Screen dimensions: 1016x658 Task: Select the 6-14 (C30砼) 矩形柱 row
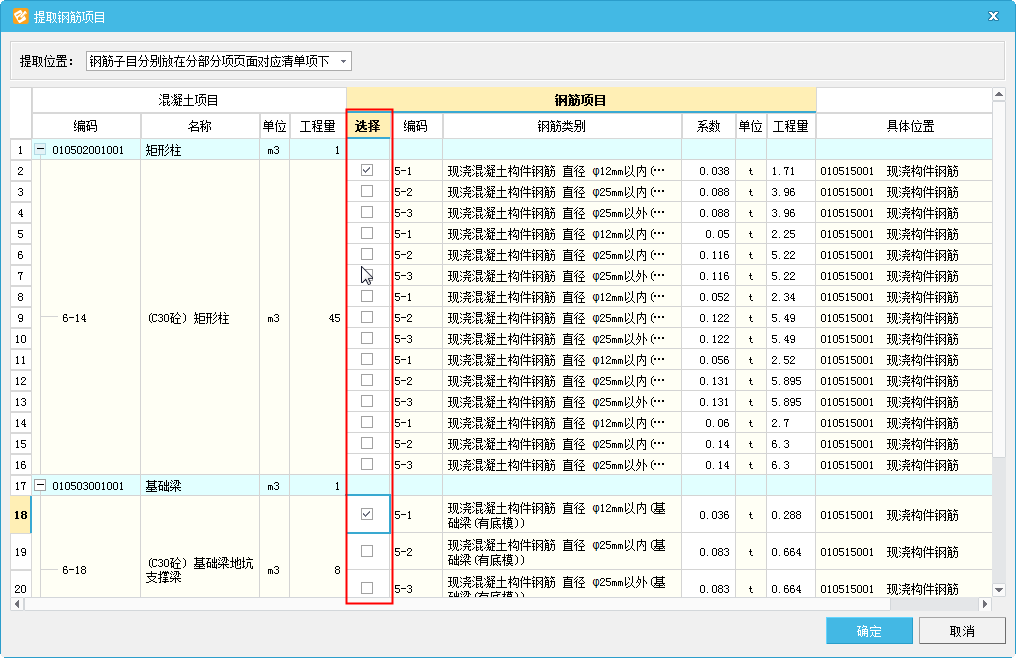point(189,318)
